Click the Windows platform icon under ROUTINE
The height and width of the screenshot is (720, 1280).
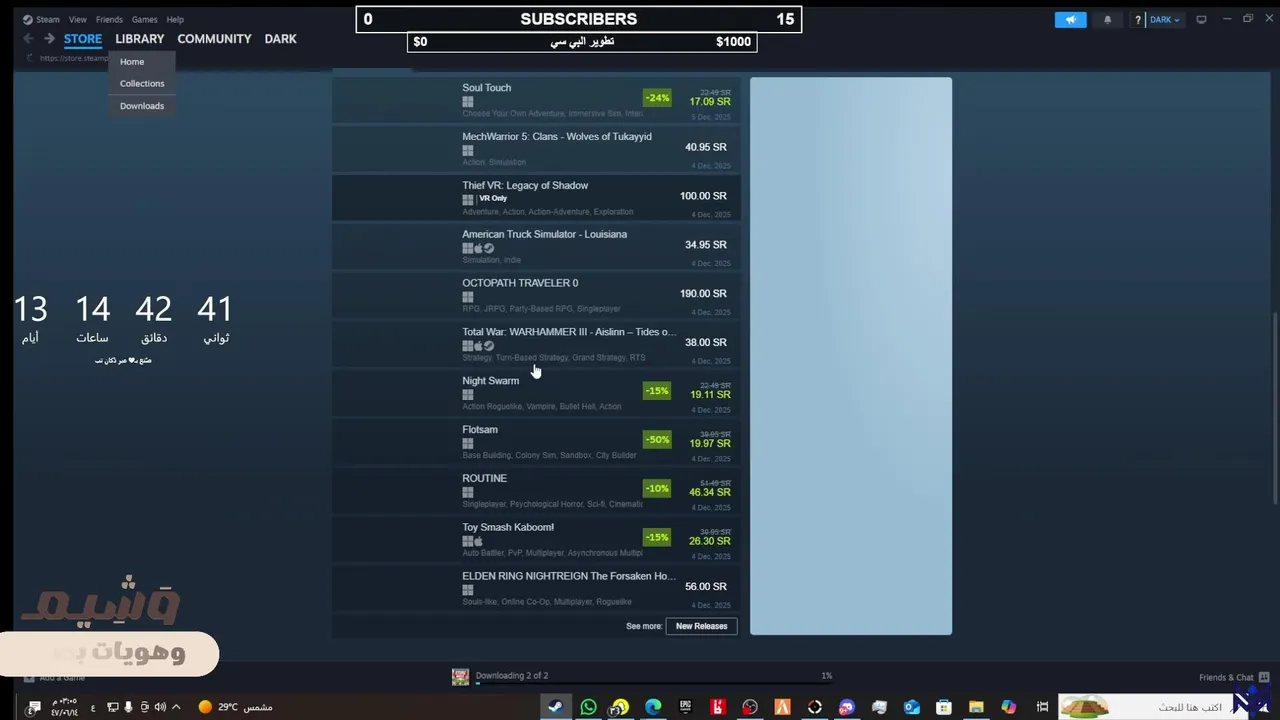pos(467,493)
